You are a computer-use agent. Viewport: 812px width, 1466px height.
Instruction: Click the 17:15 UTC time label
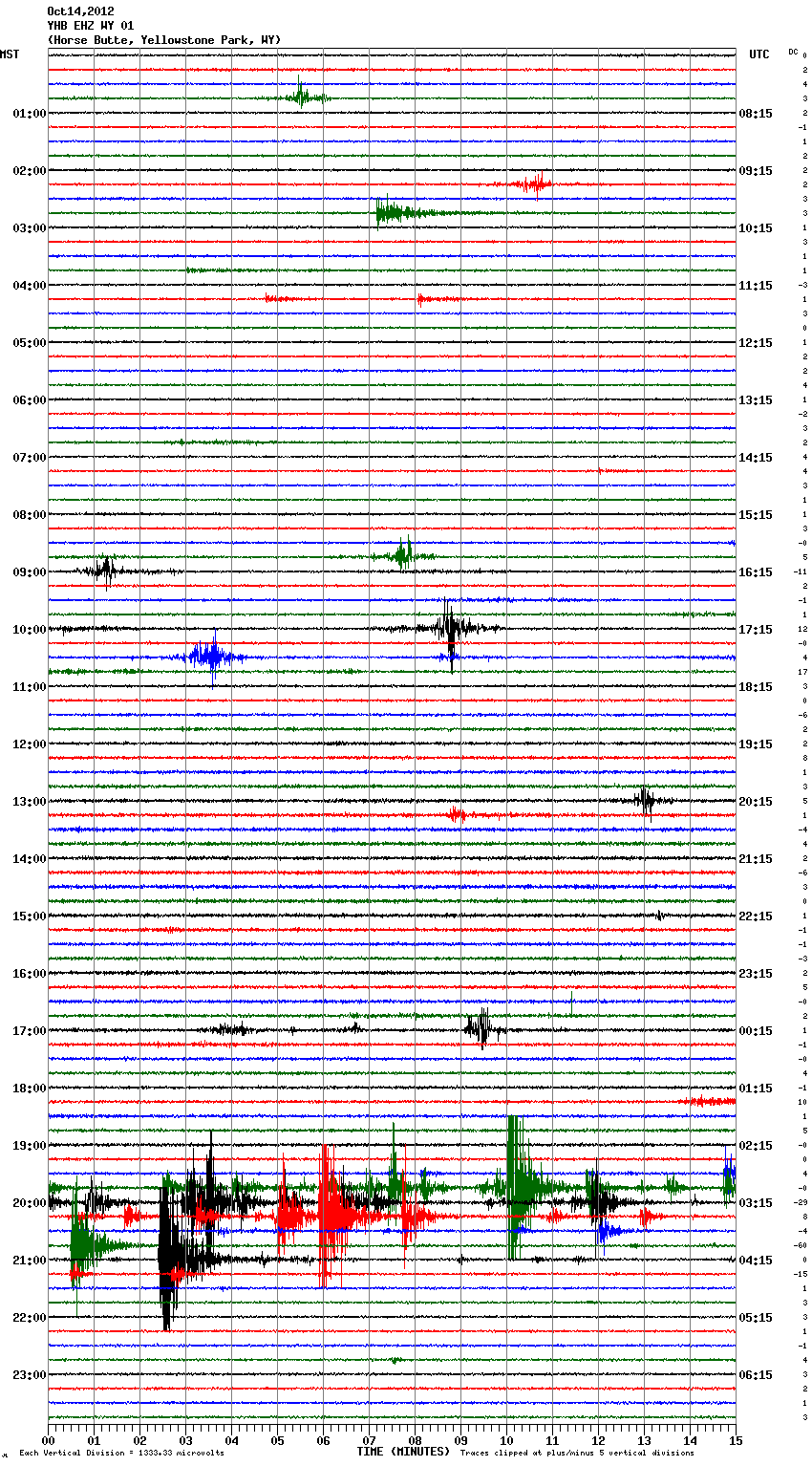tap(756, 630)
